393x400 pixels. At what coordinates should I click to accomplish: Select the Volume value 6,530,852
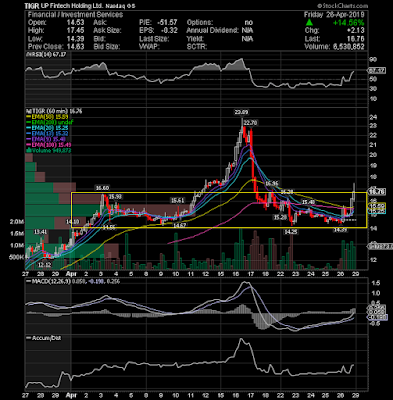(x=349, y=46)
